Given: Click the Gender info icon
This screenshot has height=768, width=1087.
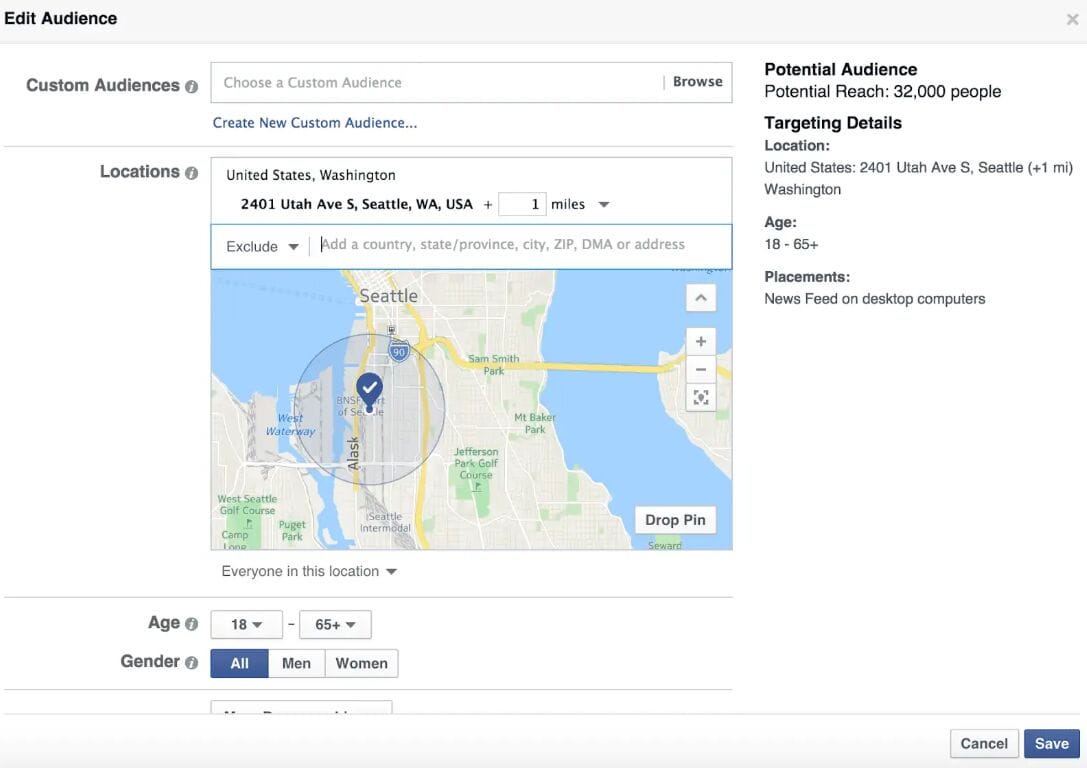Looking at the screenshot, I should (x=191, y=662).
